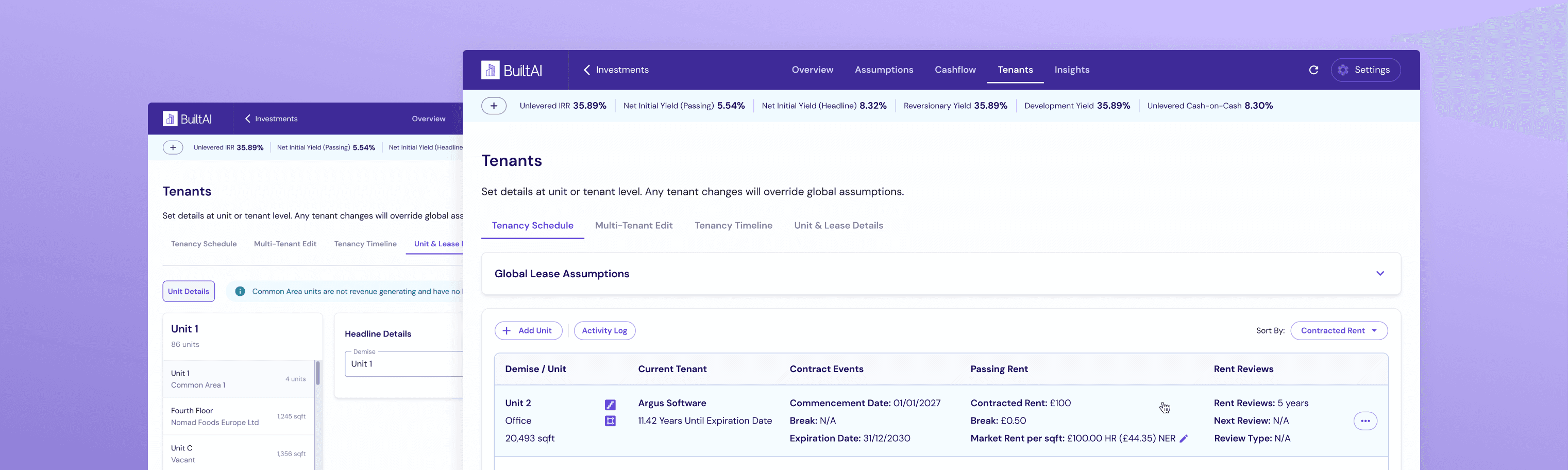1568x470 pixels.
Task: Open the Overview tab in front window
Action: coord(812,70)
